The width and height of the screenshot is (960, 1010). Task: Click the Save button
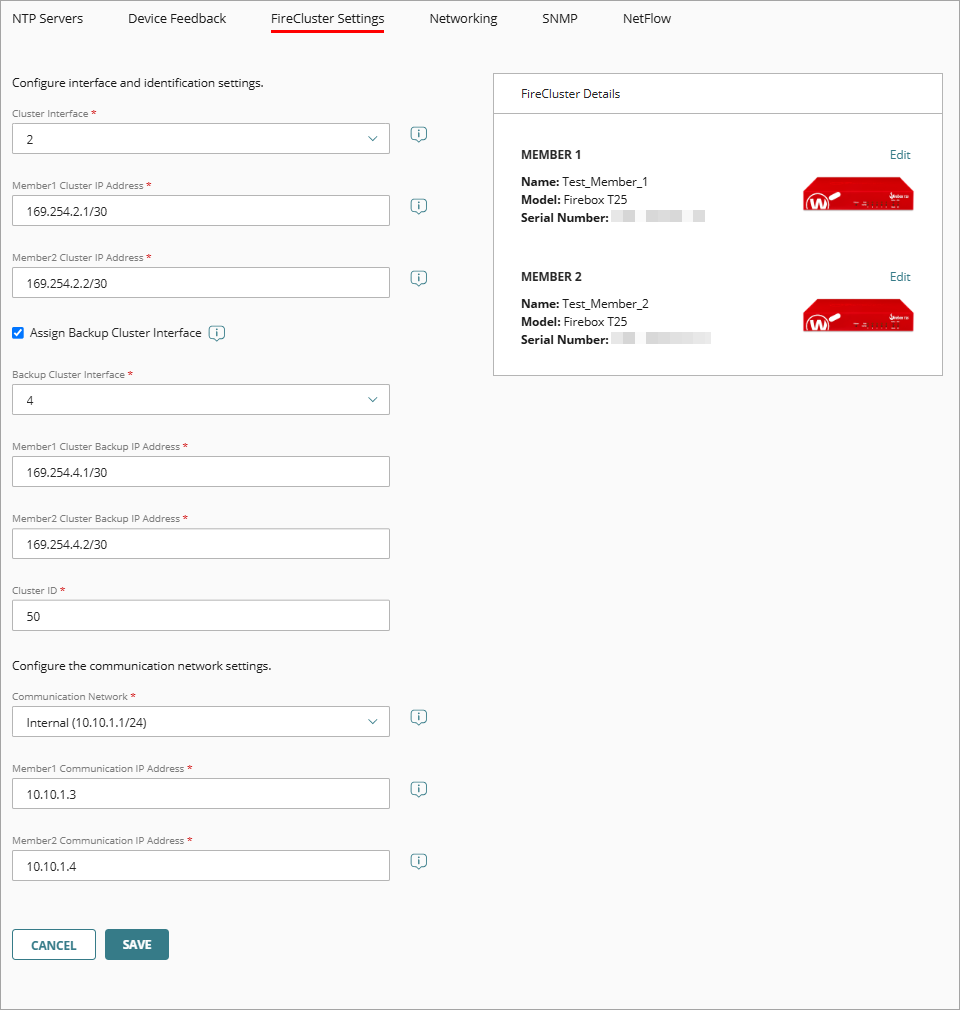[x=136, y=944]
